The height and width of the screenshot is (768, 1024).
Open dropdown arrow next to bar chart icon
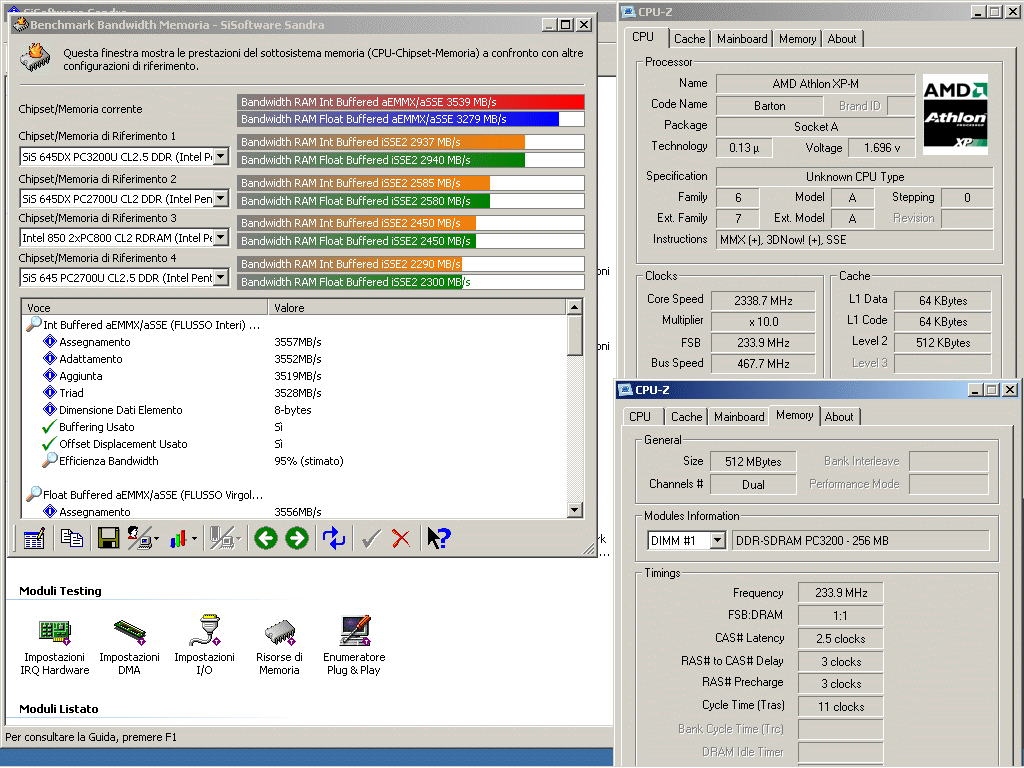(194, 539)
